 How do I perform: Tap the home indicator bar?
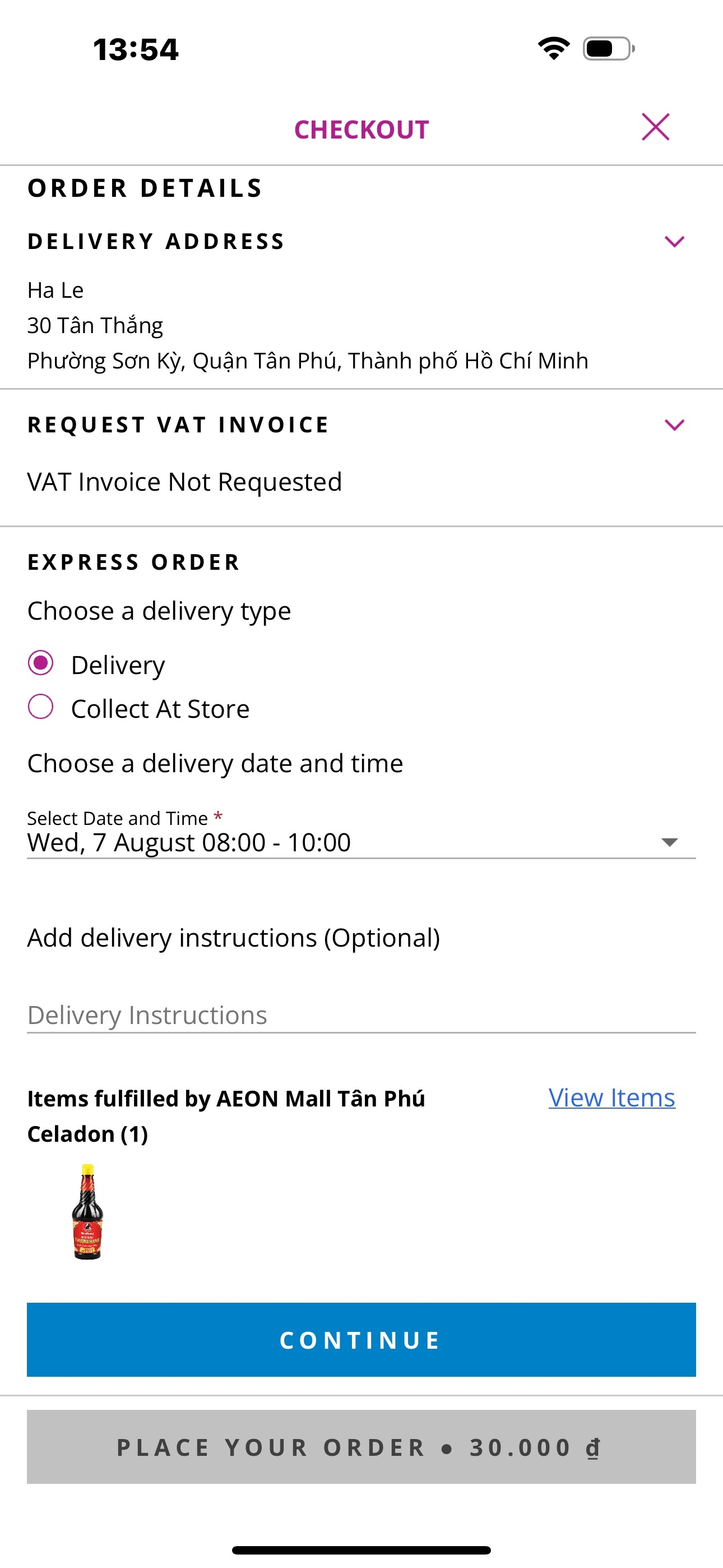360,1549
